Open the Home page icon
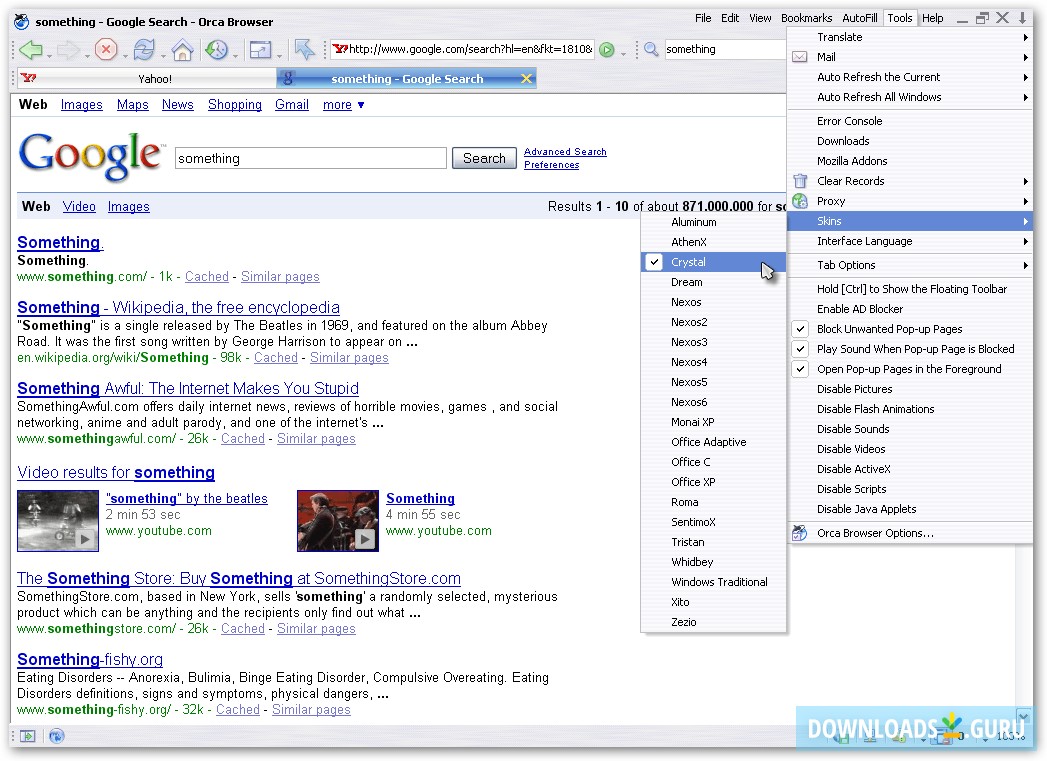Viewport: 1047px width, 761px height. click(x=185, y=48)
